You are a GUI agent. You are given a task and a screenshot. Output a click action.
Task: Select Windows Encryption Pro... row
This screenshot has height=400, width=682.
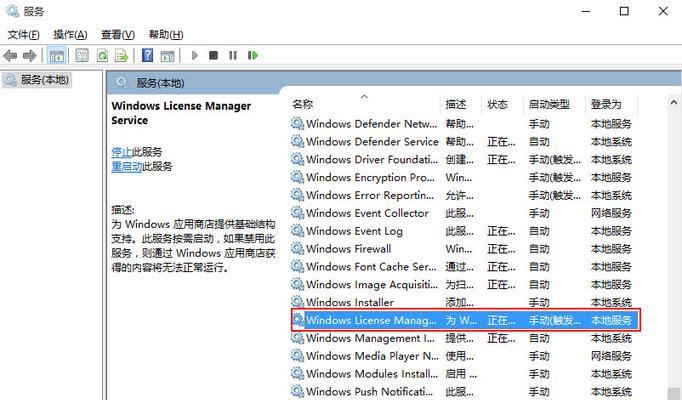463,177
